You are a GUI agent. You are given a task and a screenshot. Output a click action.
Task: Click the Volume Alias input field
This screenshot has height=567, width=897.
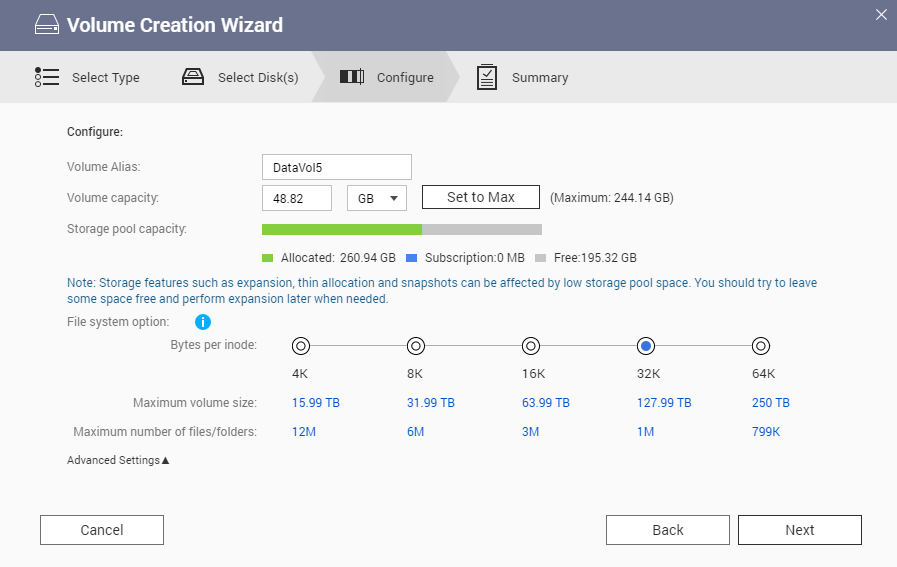click(336, 167)
